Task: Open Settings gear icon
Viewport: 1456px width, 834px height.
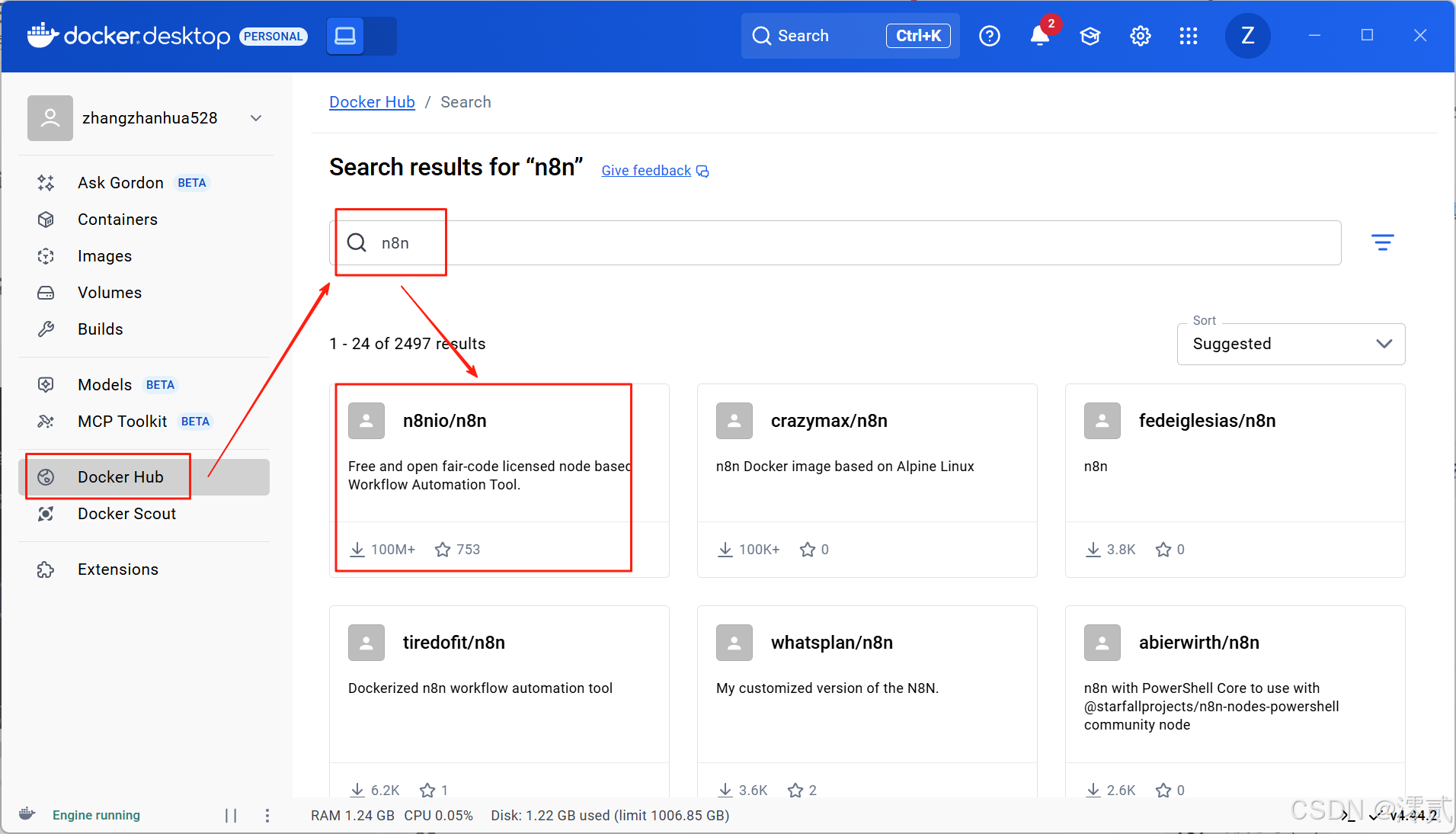Action: click(x=1141, y=36)
